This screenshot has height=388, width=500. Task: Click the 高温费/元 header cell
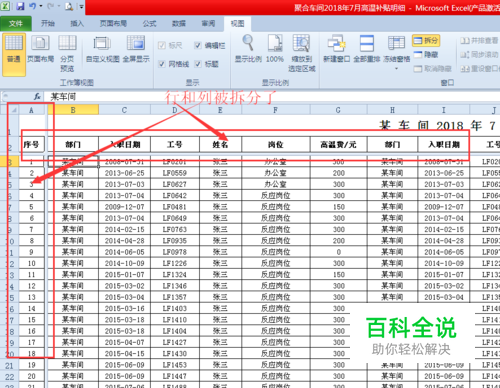(338, 144)
